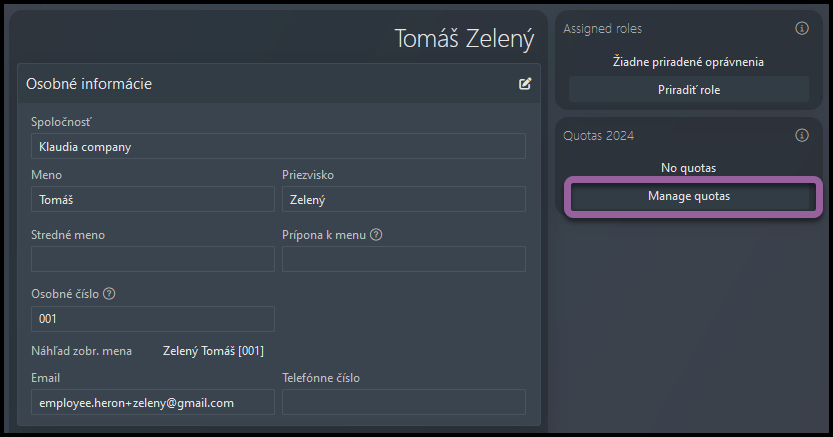The width and height of the screenshot is (833, 437).
Task: Open the Quotas 2024 info icon
Action: [x=802, y=135]
